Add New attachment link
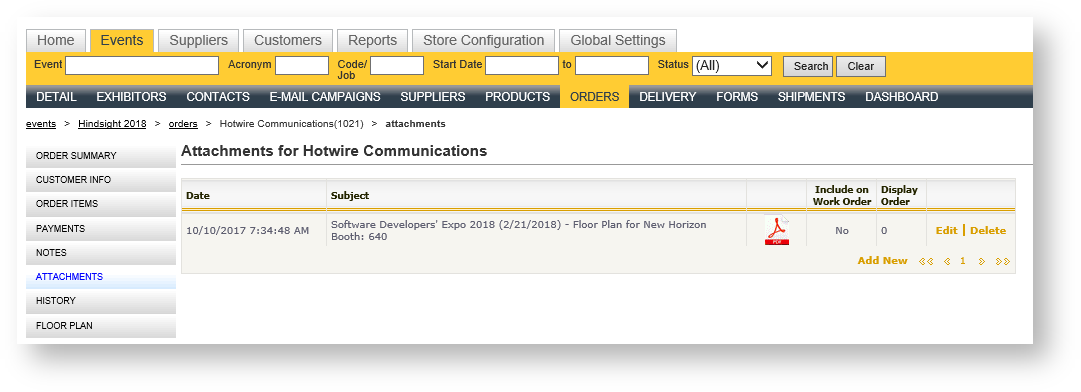 point(882,261)
